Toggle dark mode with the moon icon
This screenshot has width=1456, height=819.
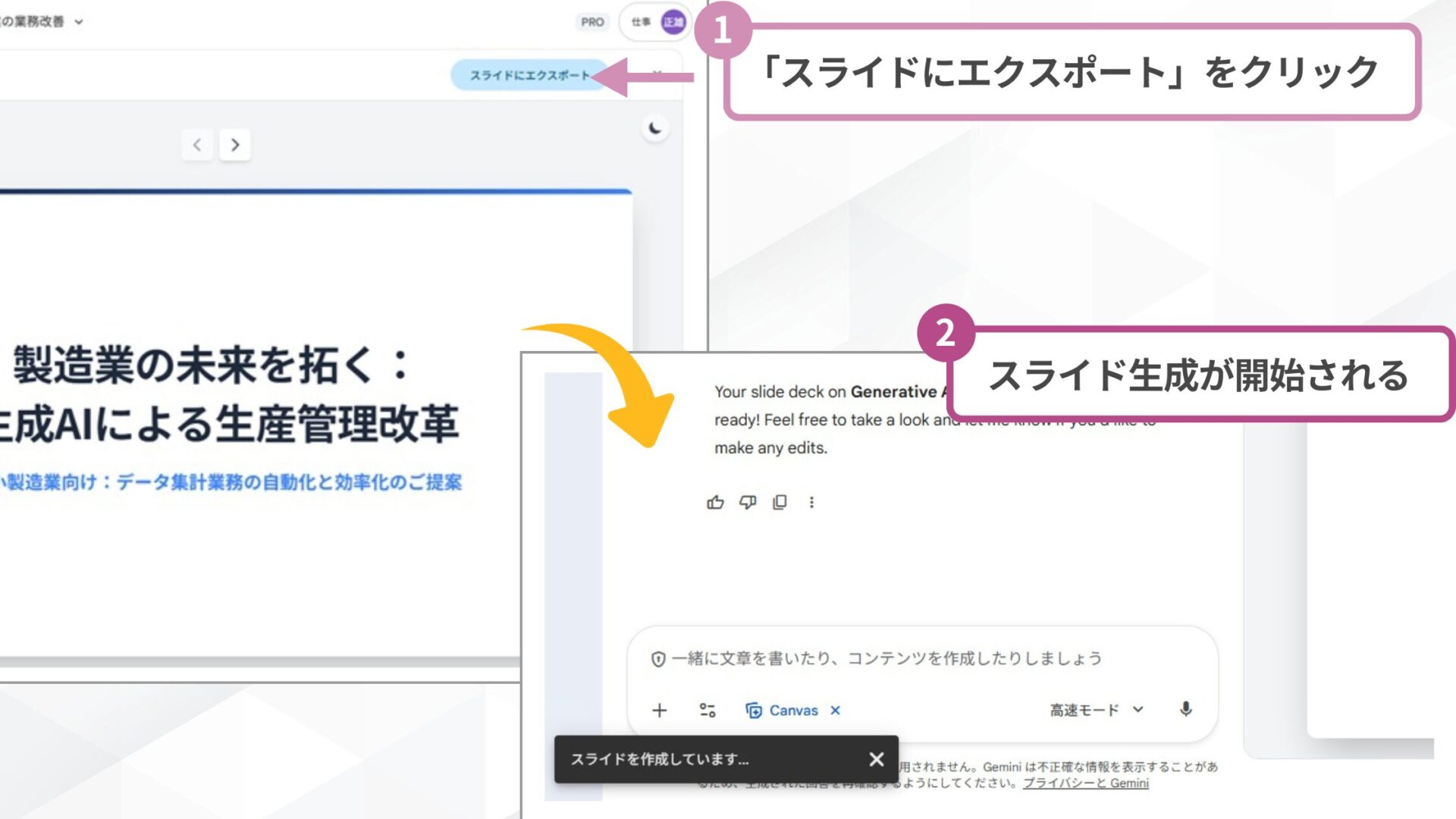[x=654, y=129]
